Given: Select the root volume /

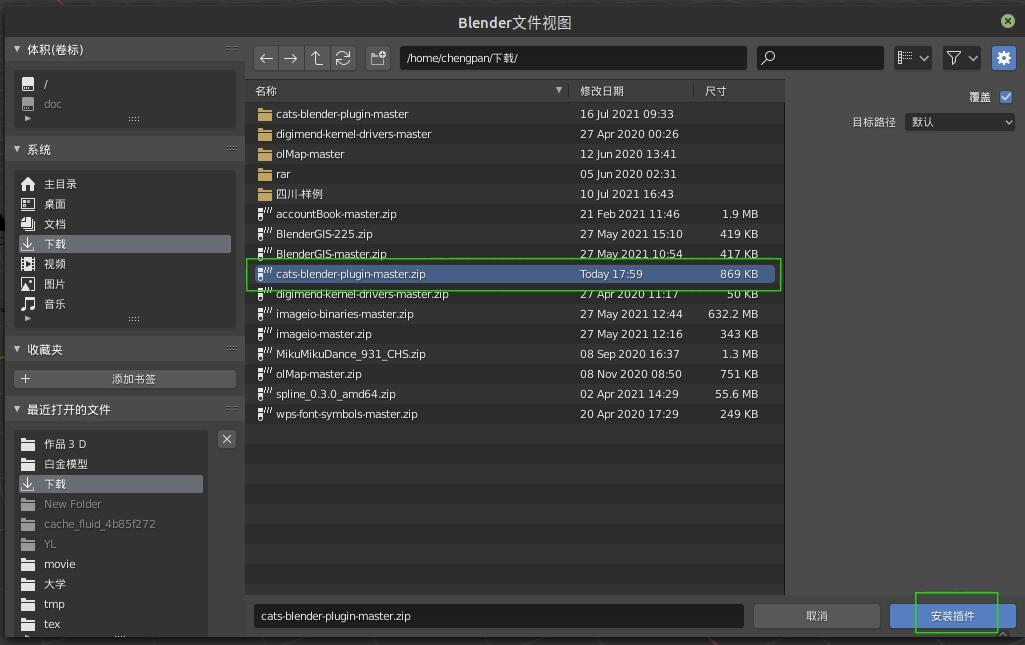Looking at the screenshot, I should [125, 84].
